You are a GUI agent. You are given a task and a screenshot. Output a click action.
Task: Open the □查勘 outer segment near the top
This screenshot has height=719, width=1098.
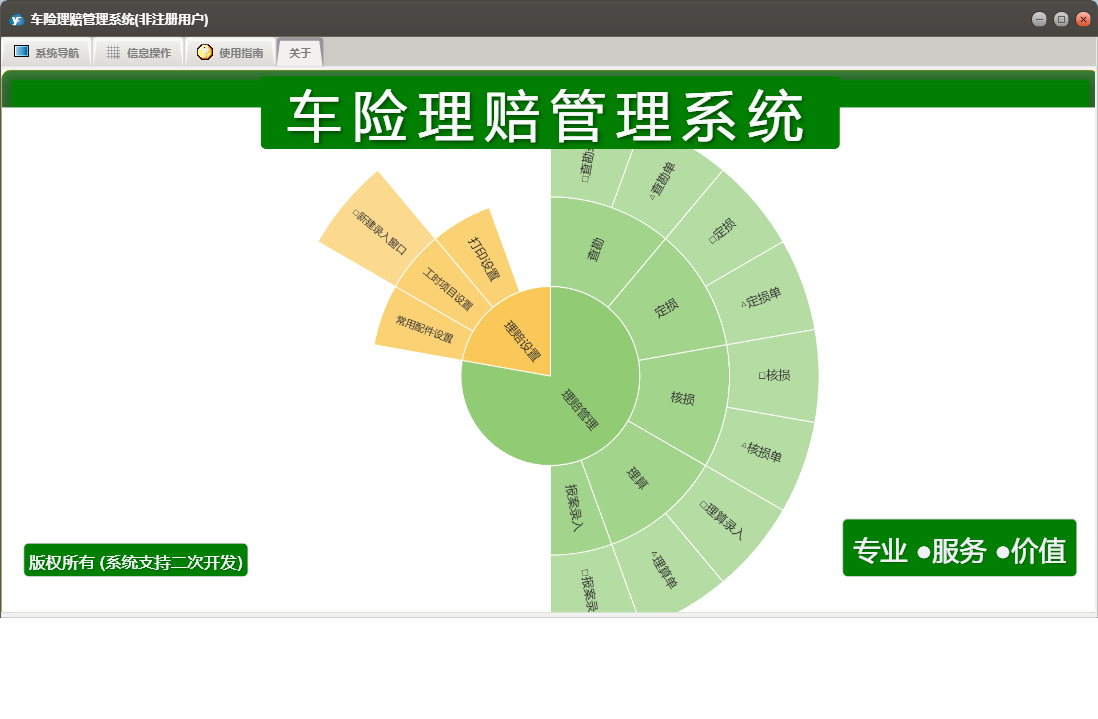585,168
